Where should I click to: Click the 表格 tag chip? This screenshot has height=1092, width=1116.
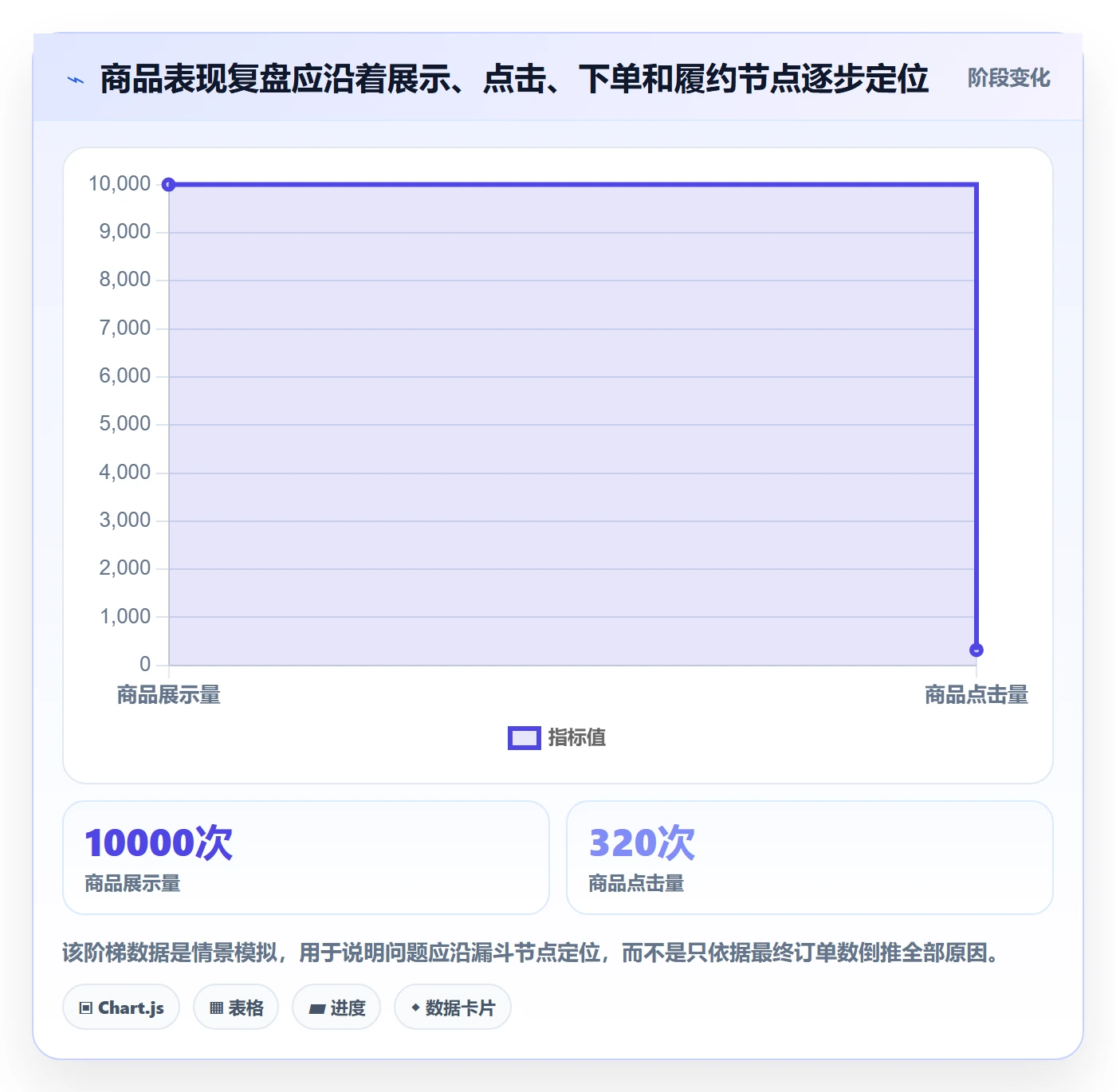[x=236, y=1008]
